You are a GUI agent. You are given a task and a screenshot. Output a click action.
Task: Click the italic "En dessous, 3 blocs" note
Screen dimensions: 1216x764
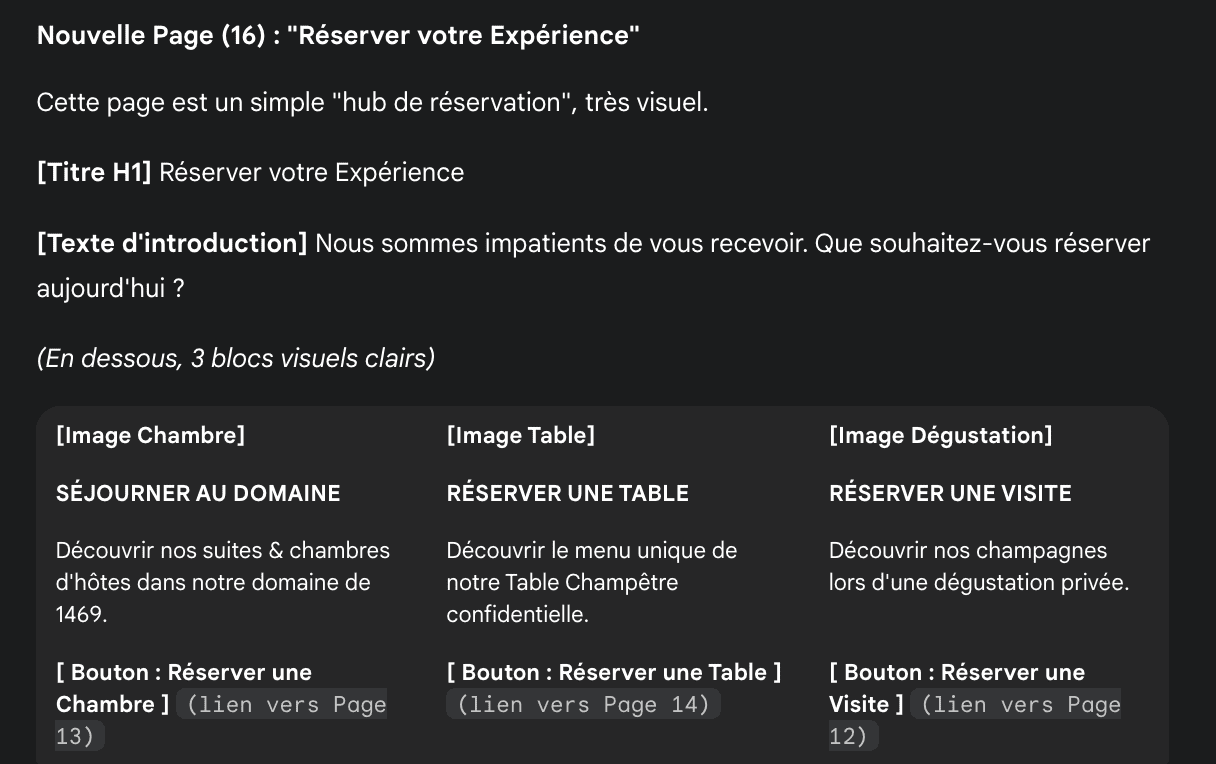[236, 358]
